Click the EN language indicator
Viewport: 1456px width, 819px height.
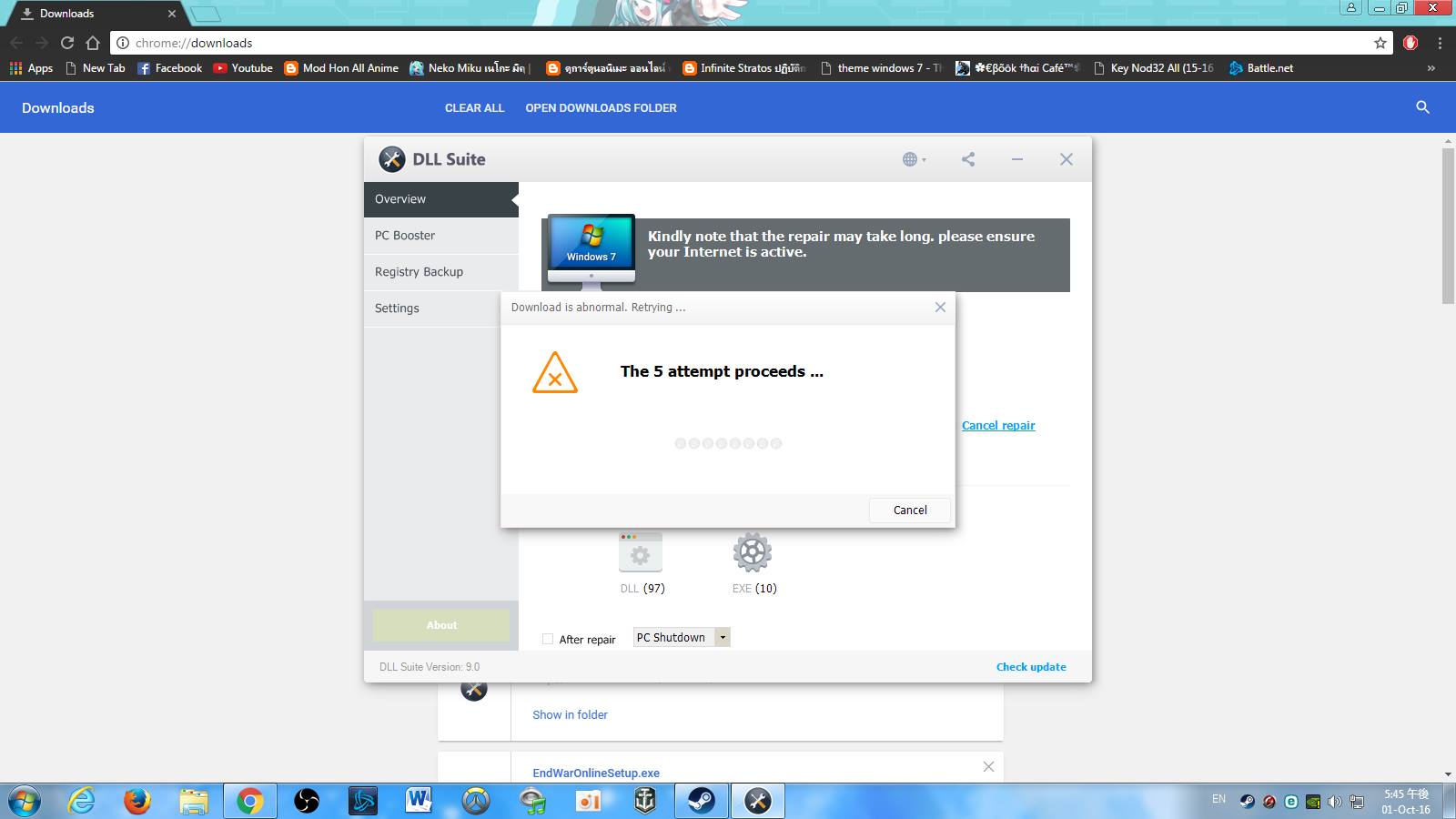coord(1218,799)
